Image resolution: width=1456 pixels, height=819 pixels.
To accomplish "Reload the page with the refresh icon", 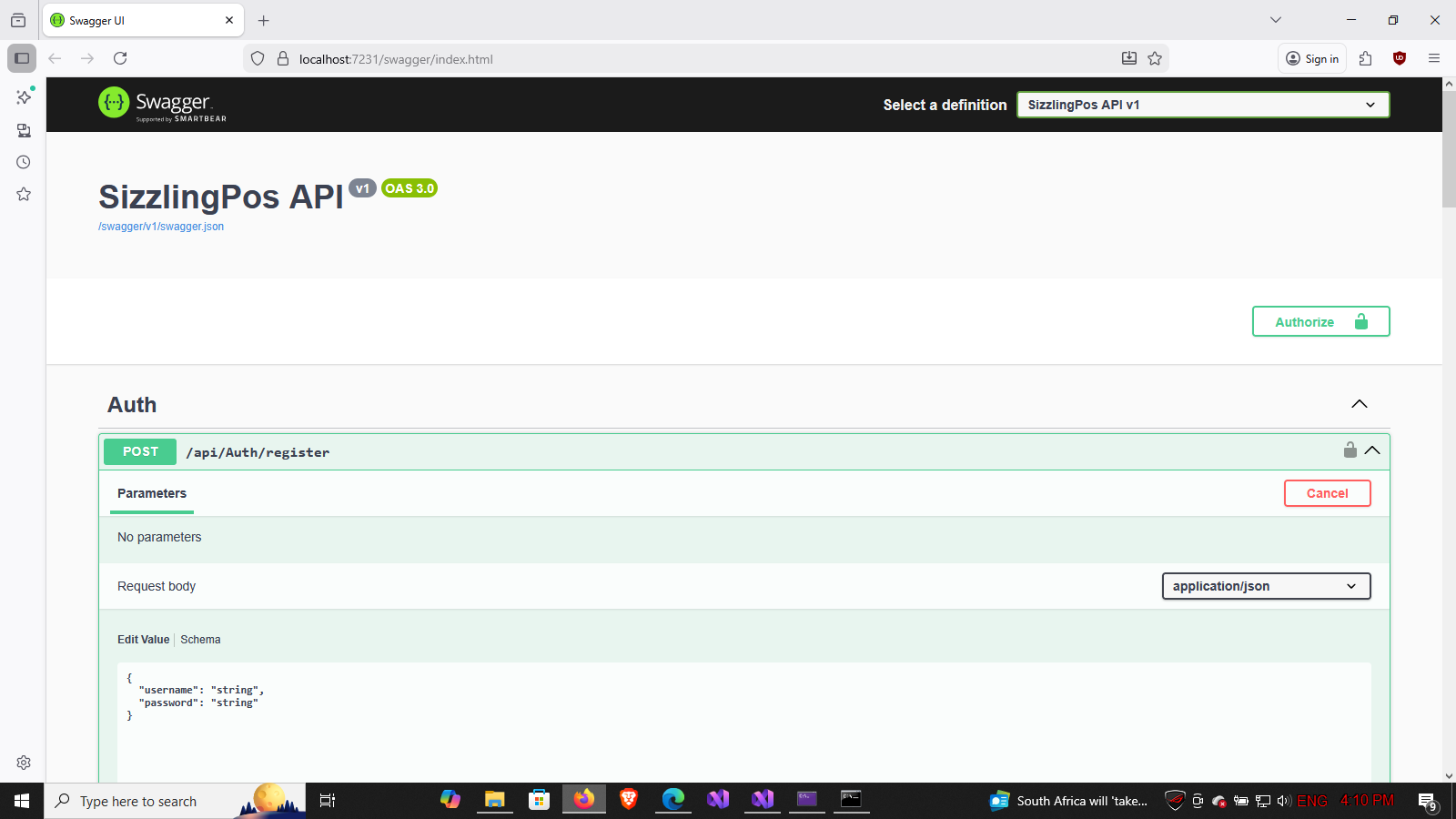I will tap(120, 58).
